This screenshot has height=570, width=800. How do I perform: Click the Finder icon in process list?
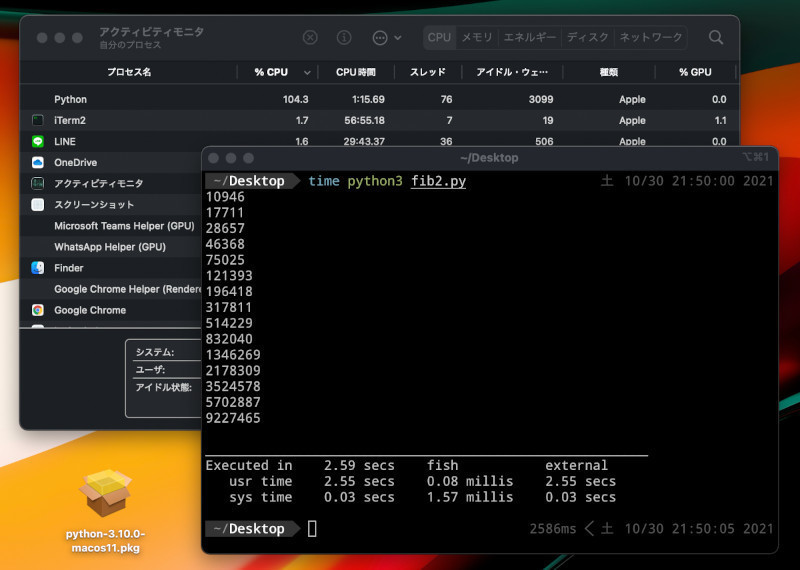pos(38,268)
